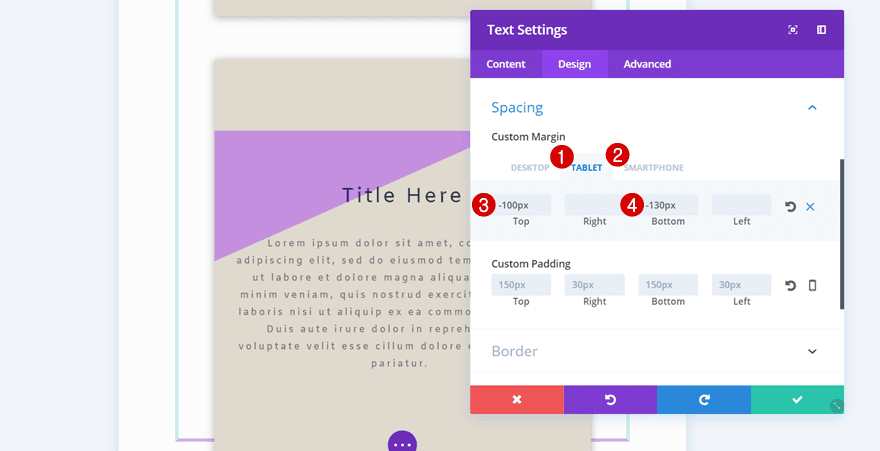Collapse the Spacing section

coord(812,108)
